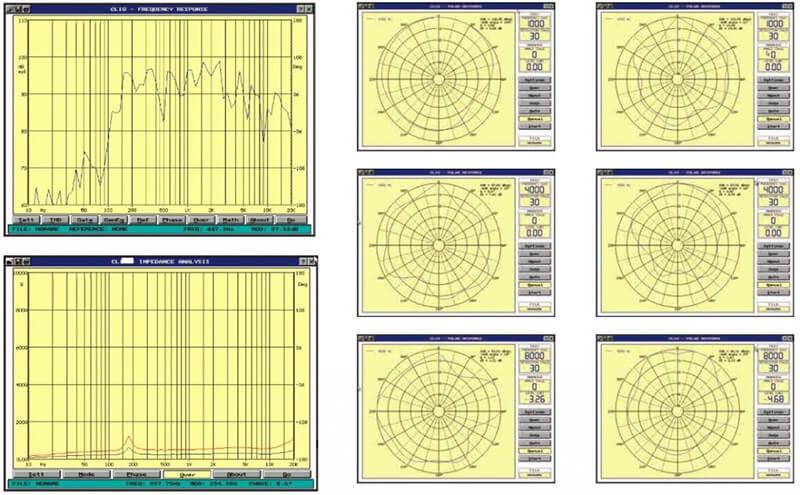The image size is (800, 495).
Task: Click Mode button in Impedance Analysis window
Action: (86, 475)
